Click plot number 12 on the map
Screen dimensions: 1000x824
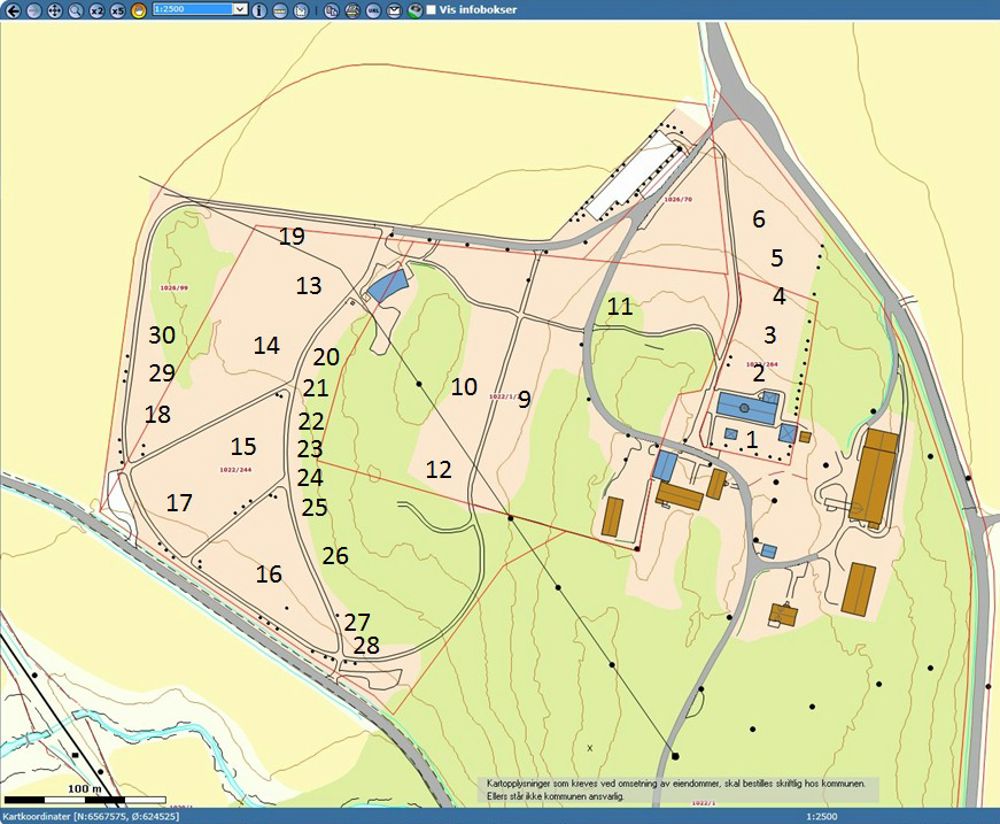(x=438, y=469)
